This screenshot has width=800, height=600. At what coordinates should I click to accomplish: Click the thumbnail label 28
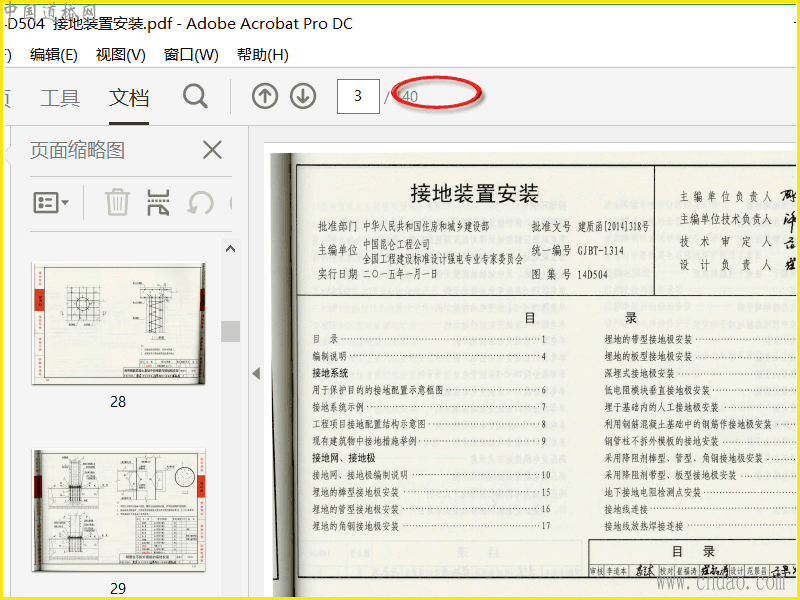click(118, 402)
